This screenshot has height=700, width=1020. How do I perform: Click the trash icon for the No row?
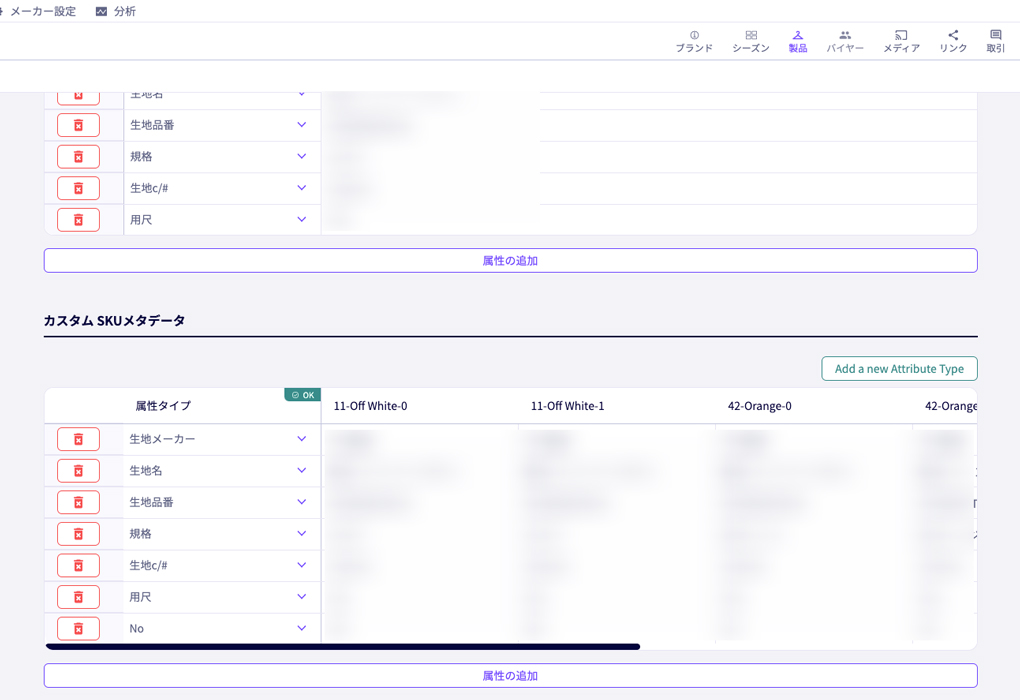[x=78, y=628]
